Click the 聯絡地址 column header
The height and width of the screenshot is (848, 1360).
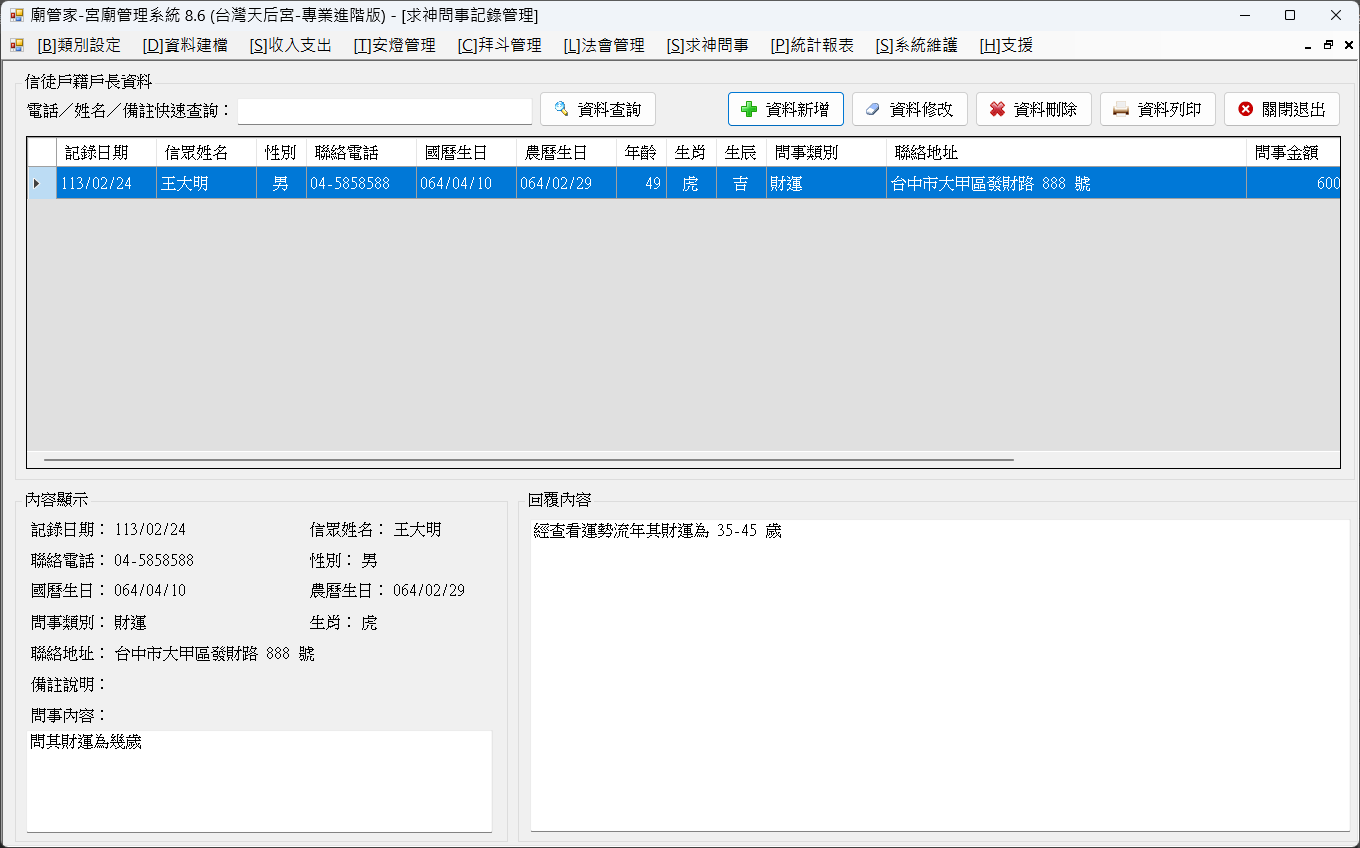pos(1066,152)
